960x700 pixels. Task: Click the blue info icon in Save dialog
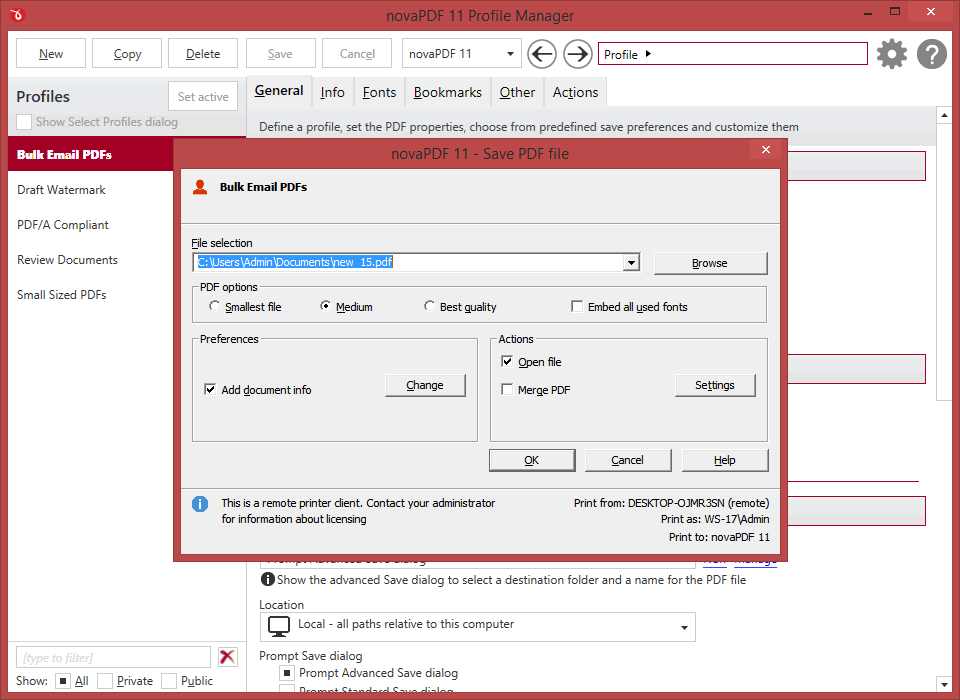click(x=200, y=504)
